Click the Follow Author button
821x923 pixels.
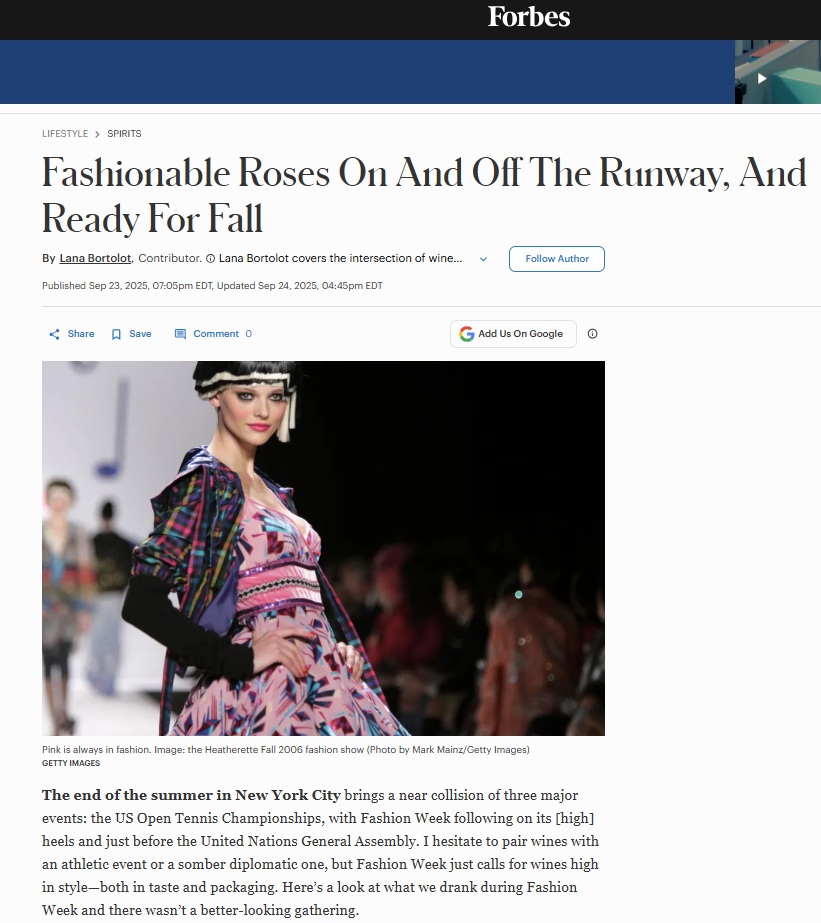pos(557,259)
